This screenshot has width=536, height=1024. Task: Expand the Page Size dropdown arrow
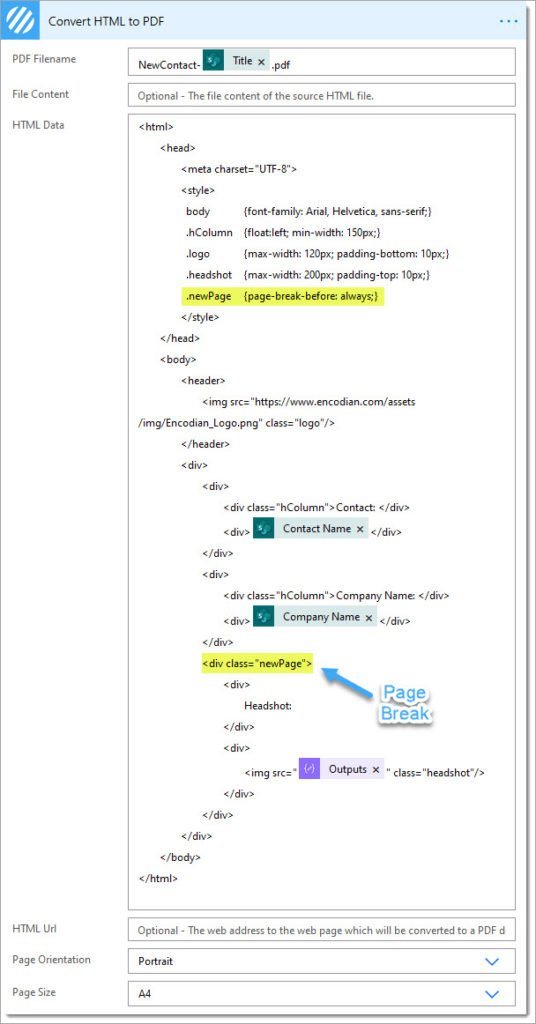click(492, 994)
